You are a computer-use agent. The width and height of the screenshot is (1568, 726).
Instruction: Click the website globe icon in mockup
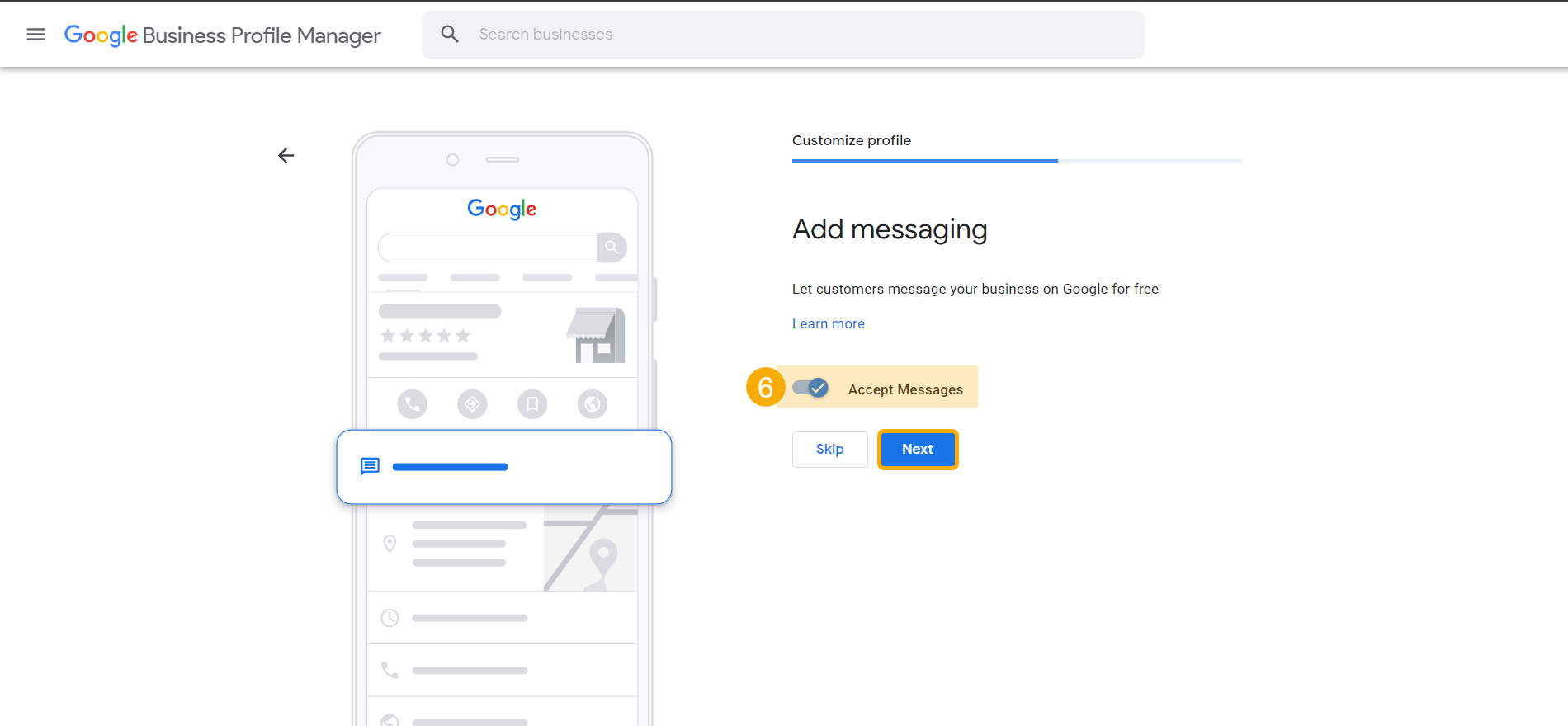(x=593, y=403)
